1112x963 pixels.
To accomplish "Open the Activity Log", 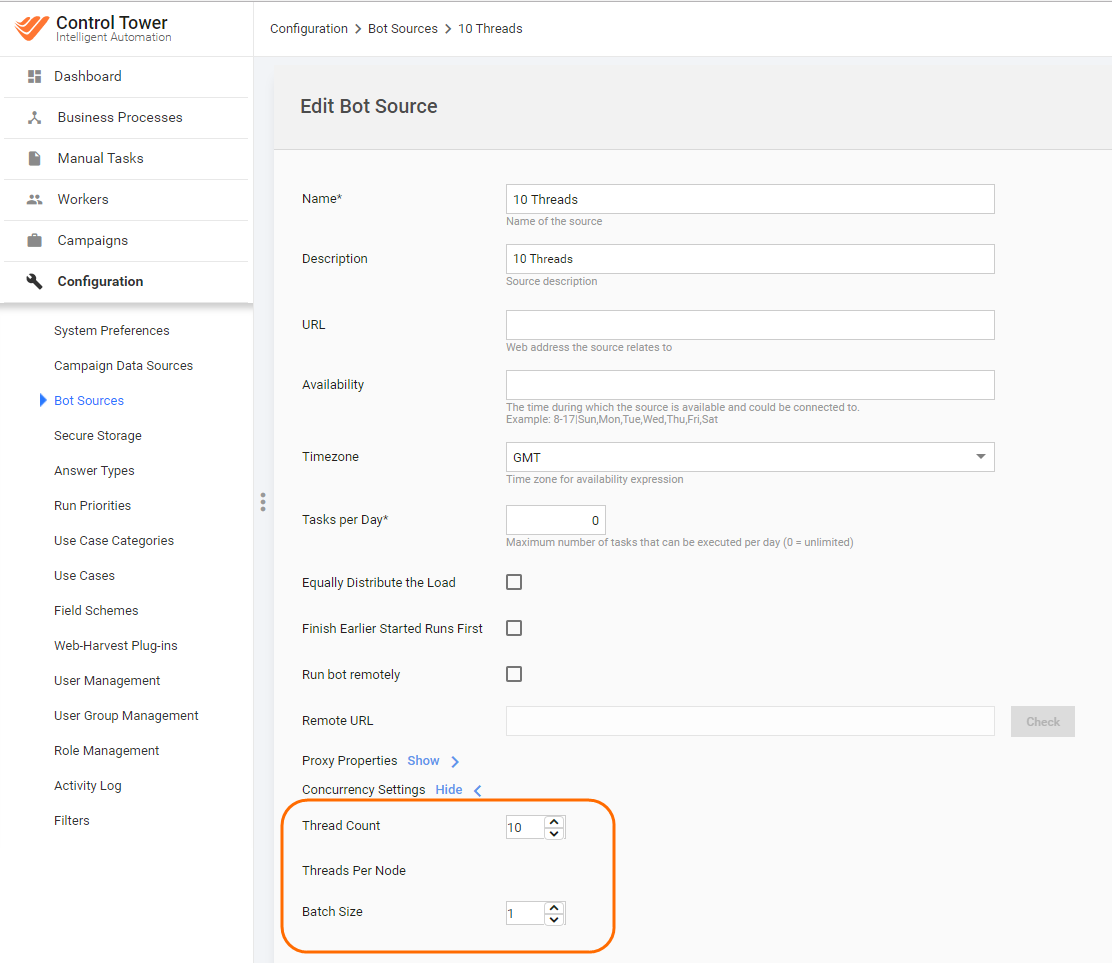I will tap(87, 786).
